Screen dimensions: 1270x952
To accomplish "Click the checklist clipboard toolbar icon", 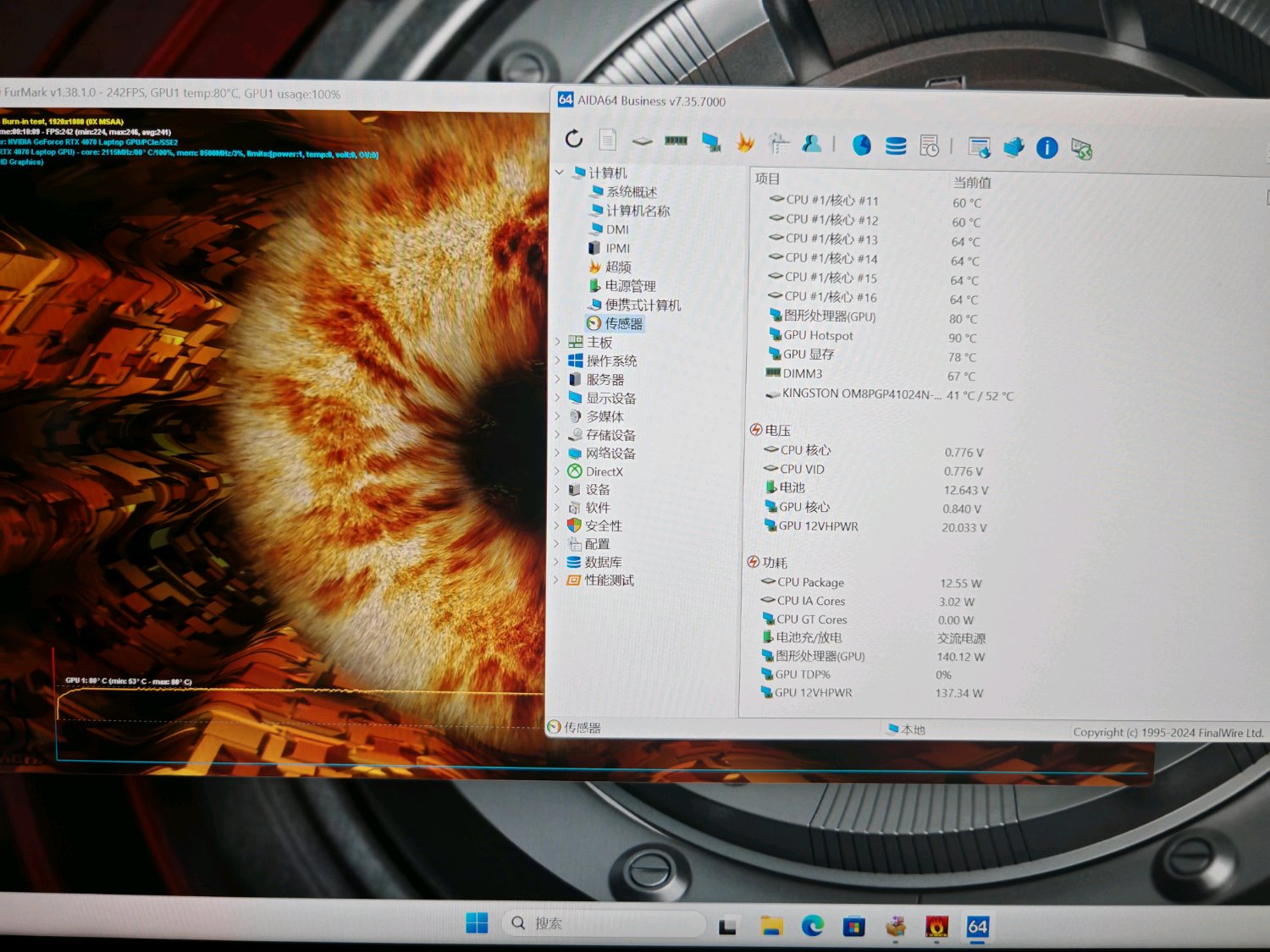I will 778,144.
